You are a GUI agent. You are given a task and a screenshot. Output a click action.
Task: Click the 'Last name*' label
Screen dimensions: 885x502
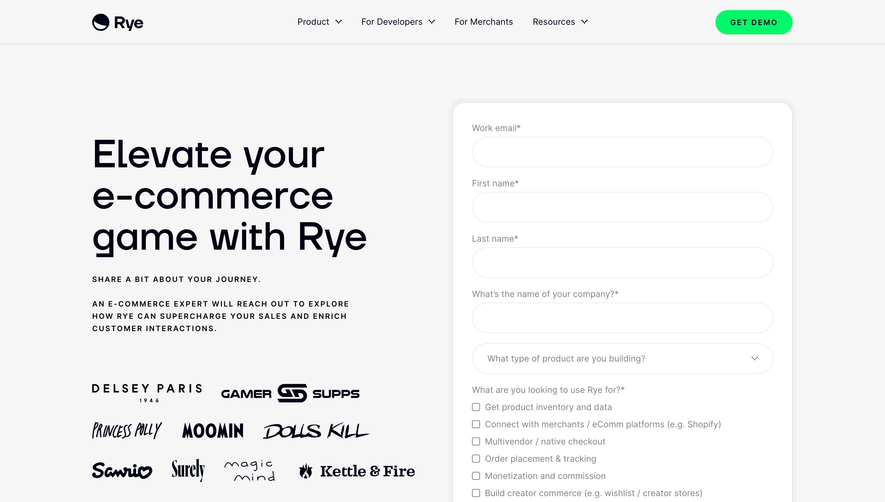pos(495,239)
